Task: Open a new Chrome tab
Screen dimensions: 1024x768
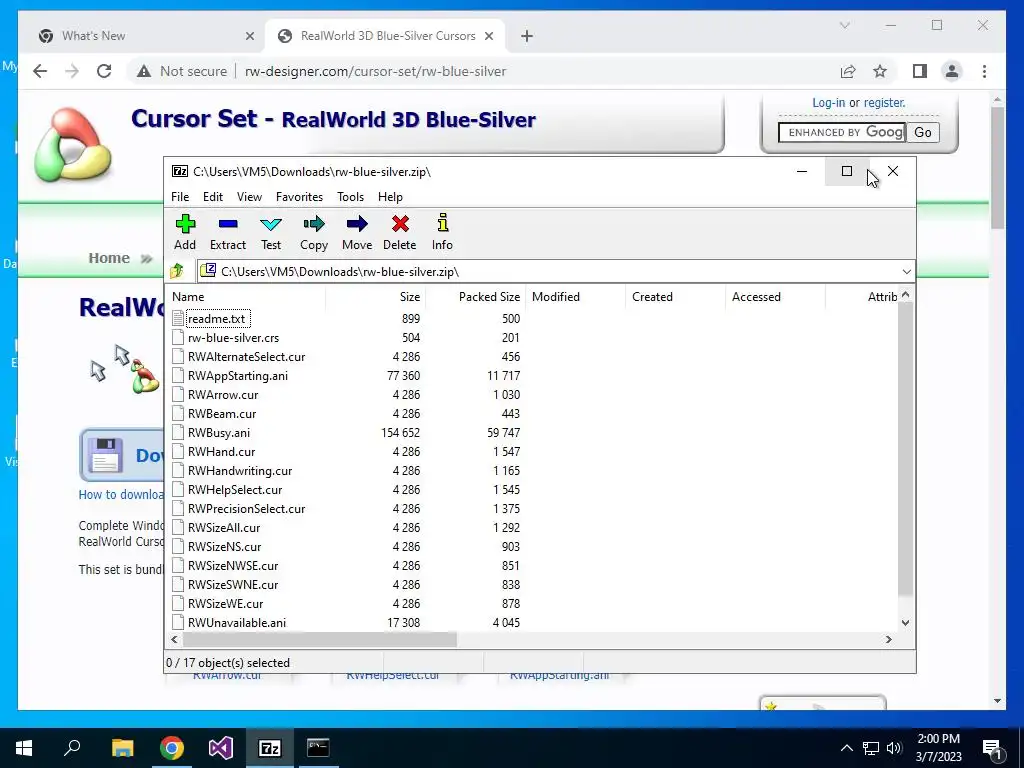Action: (x=527, y=36)
